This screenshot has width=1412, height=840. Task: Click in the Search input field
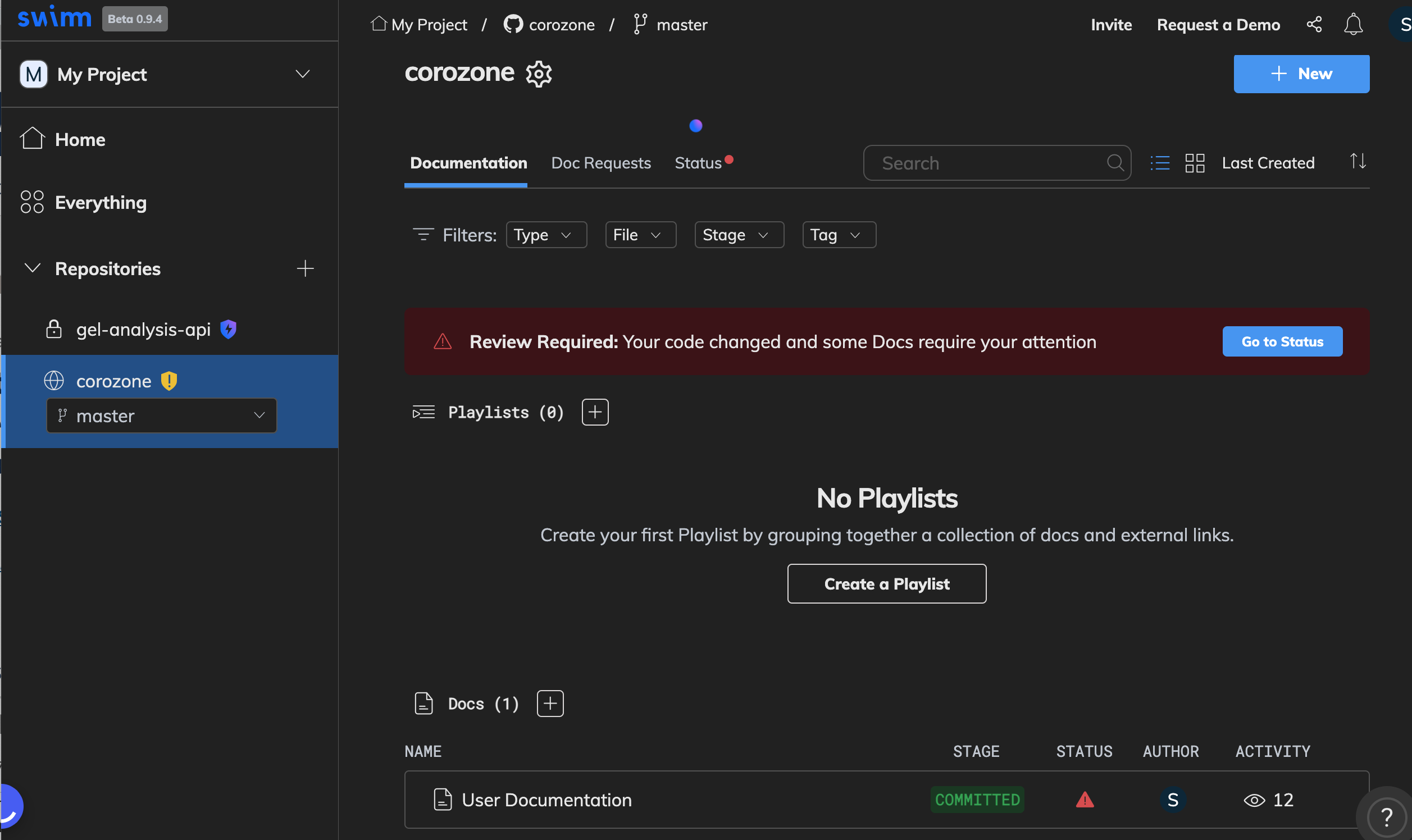click(x=996, y=163)
